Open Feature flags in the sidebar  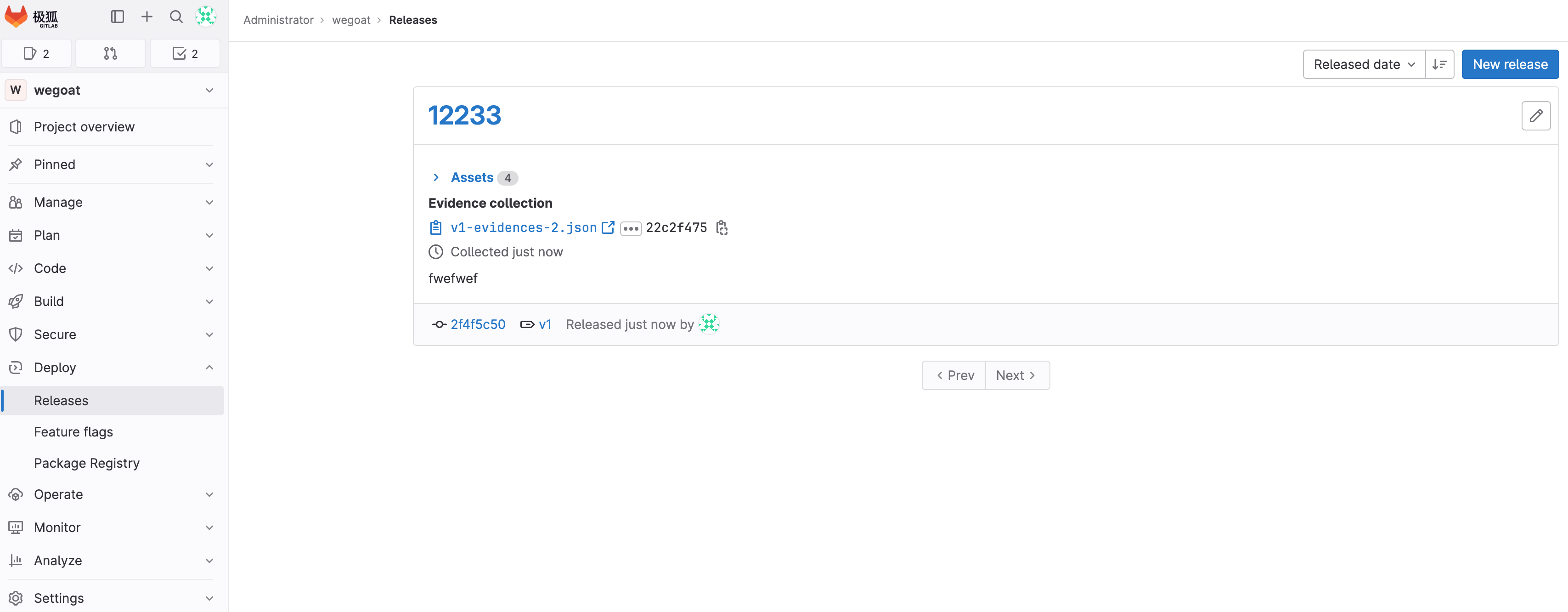point(73,432)
